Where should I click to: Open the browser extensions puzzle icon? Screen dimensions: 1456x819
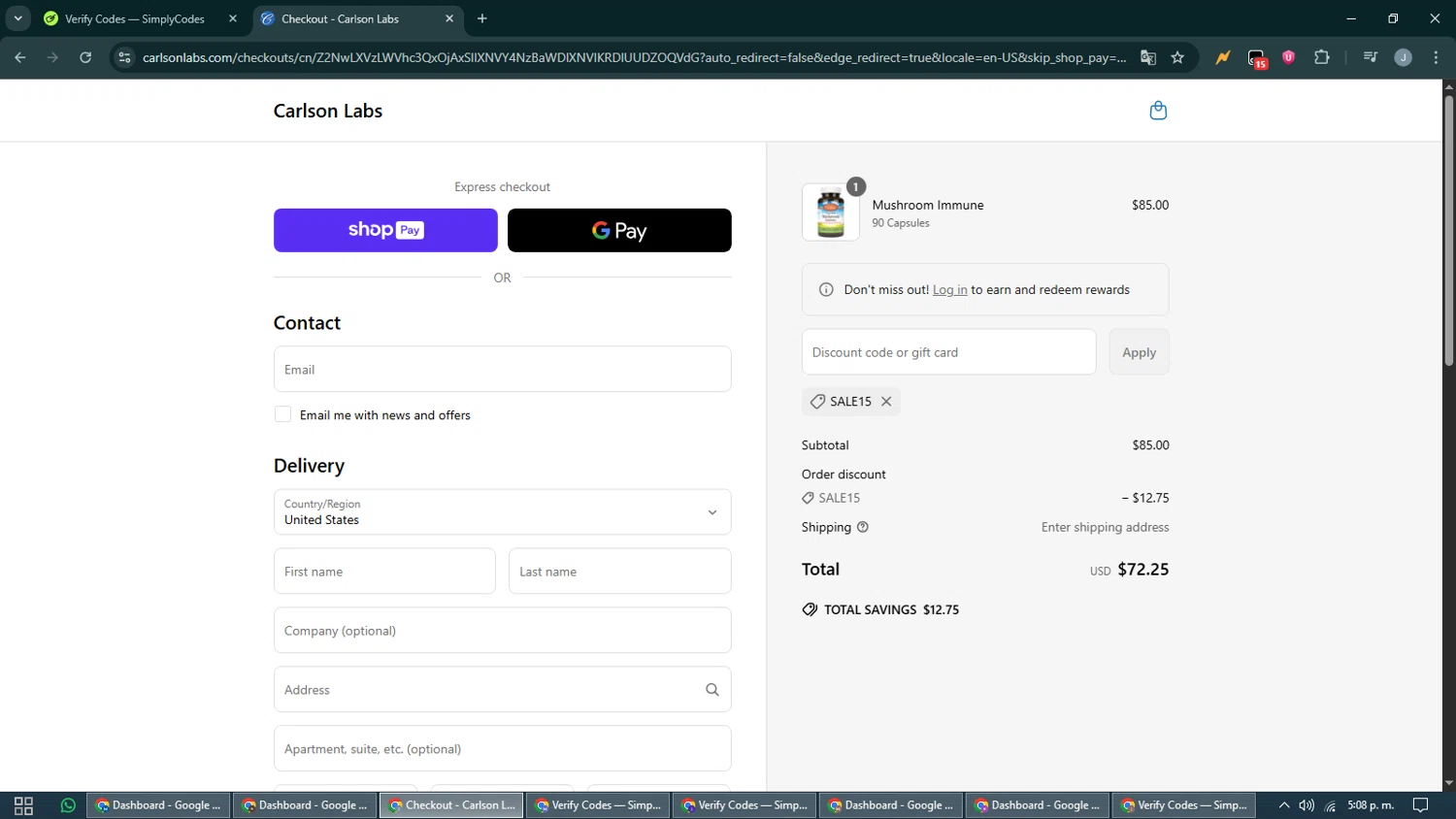[1321, 57]
